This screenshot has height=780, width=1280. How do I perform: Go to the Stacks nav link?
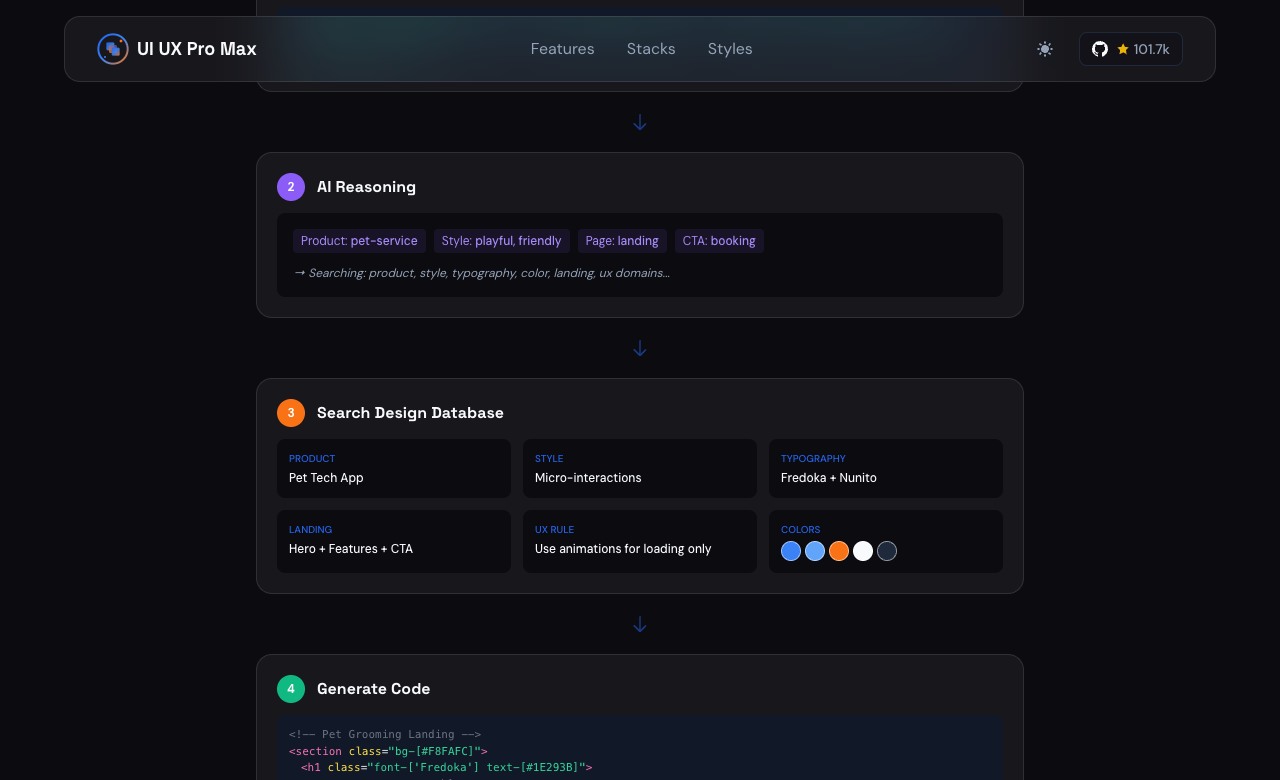tap(651, 49)
